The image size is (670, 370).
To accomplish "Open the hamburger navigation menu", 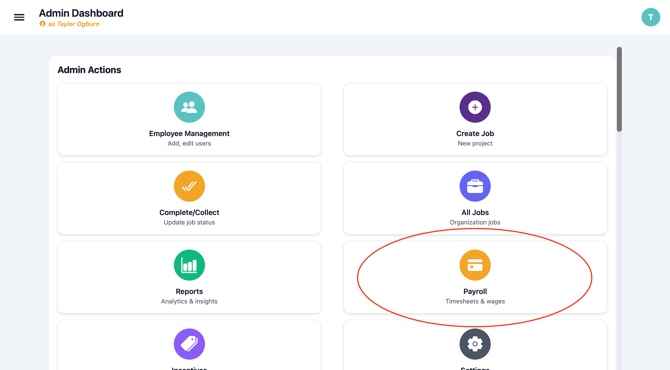I will click(19, 18).
